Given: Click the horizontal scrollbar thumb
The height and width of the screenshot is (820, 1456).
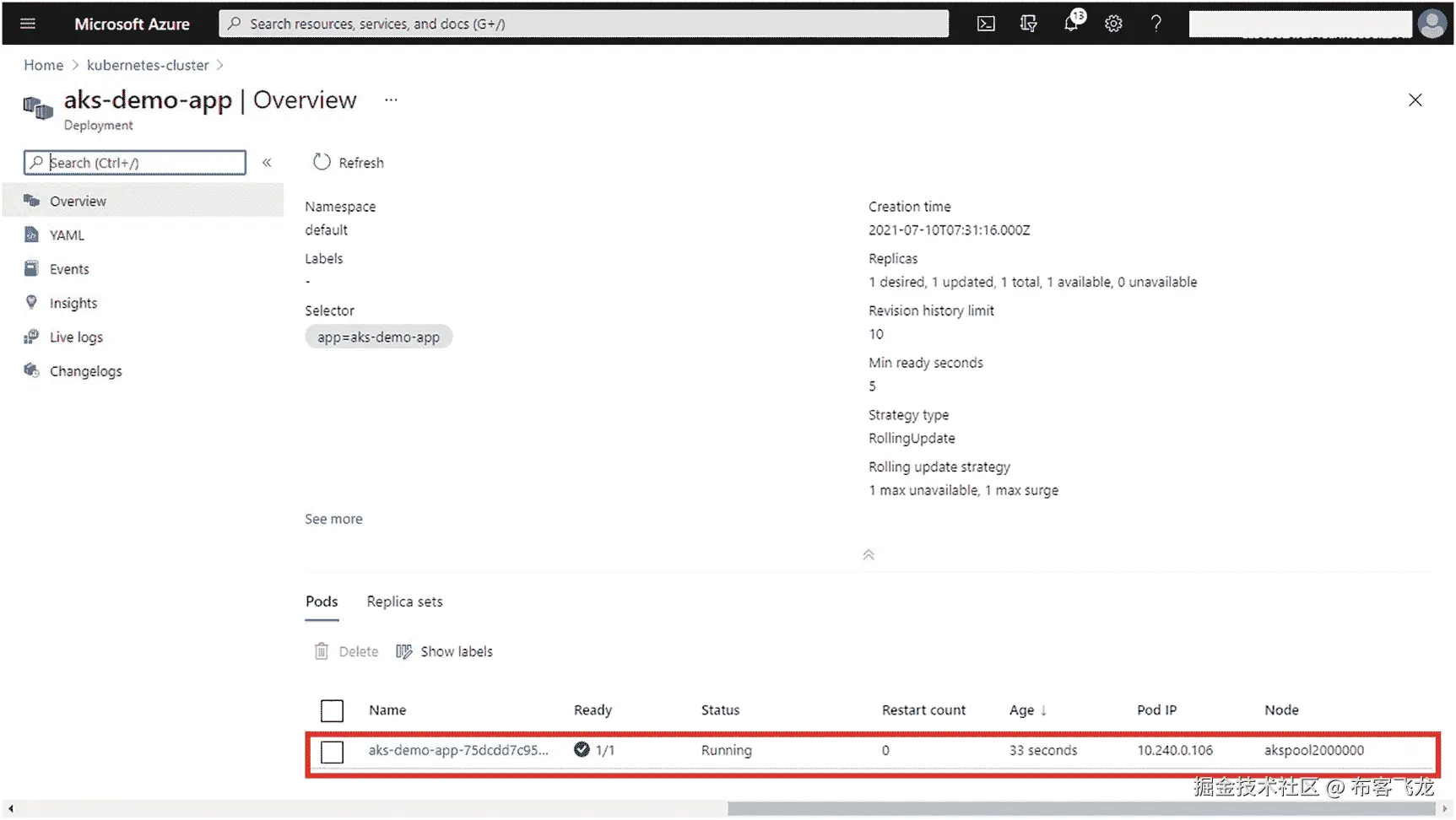Looking at the screenshot, I should click(1081, 808).
